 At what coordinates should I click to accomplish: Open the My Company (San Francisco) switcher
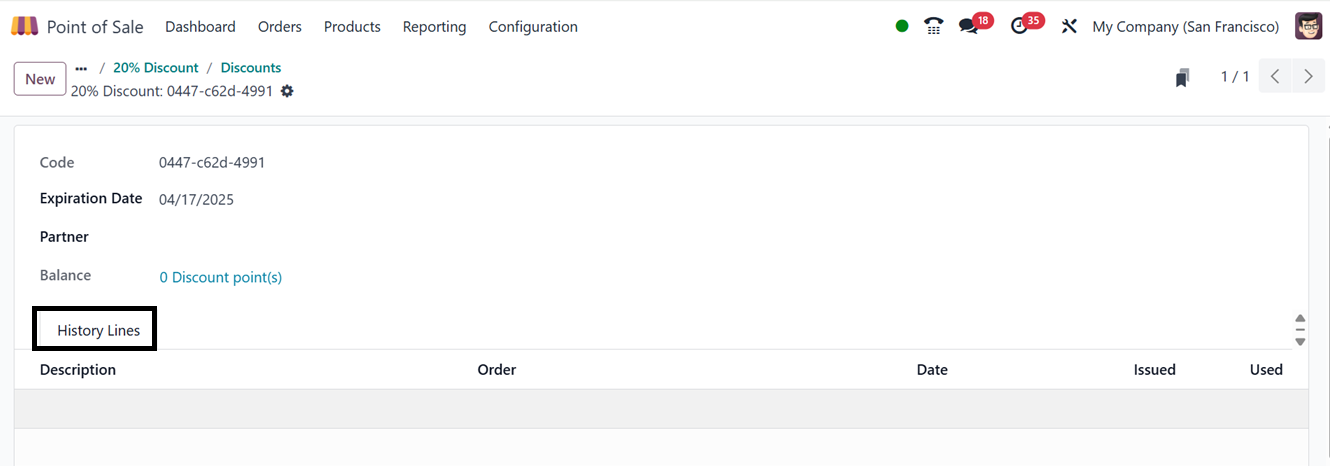coord(1185,27)
